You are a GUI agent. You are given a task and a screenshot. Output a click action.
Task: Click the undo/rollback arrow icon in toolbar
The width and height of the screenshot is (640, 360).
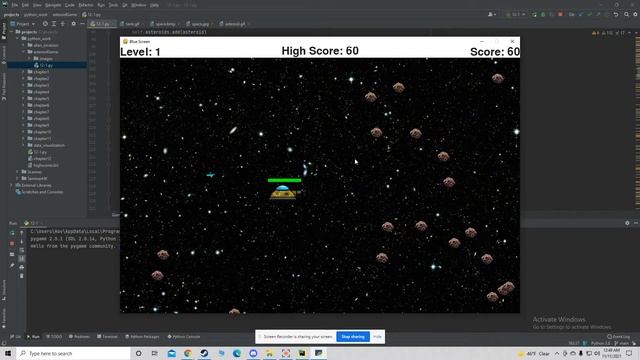[616, 14]
